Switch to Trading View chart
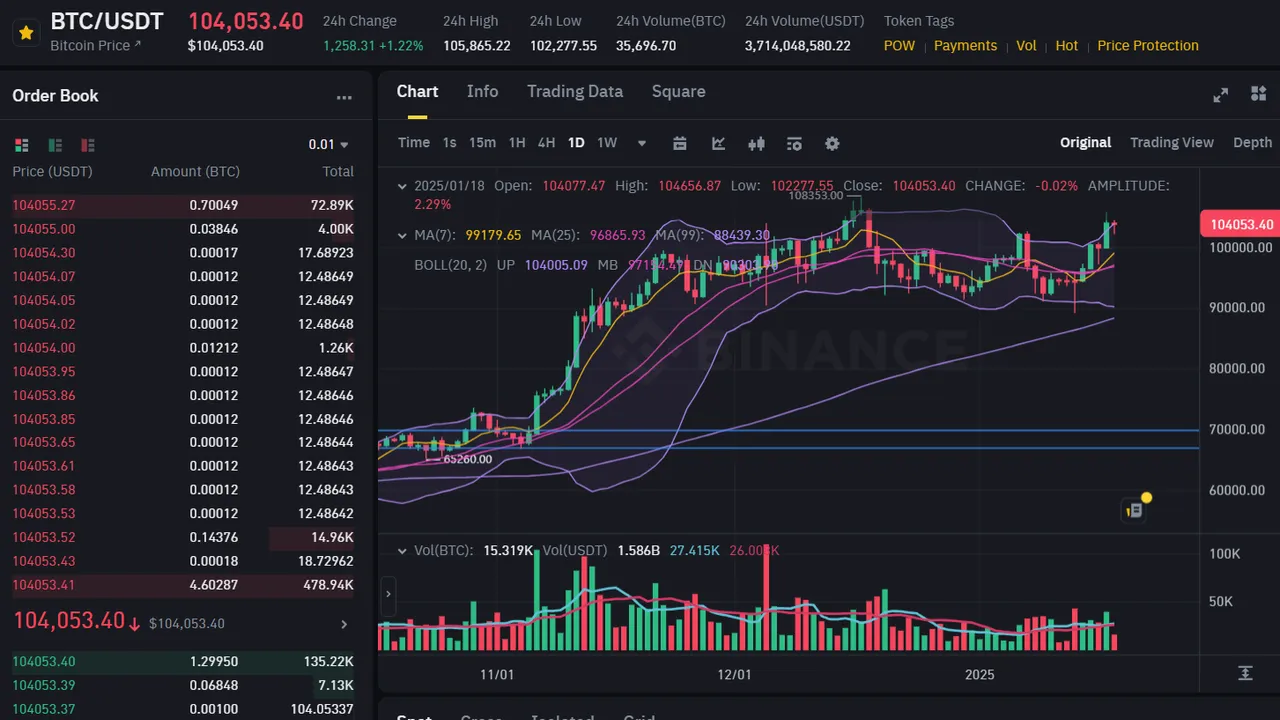 1171,142
